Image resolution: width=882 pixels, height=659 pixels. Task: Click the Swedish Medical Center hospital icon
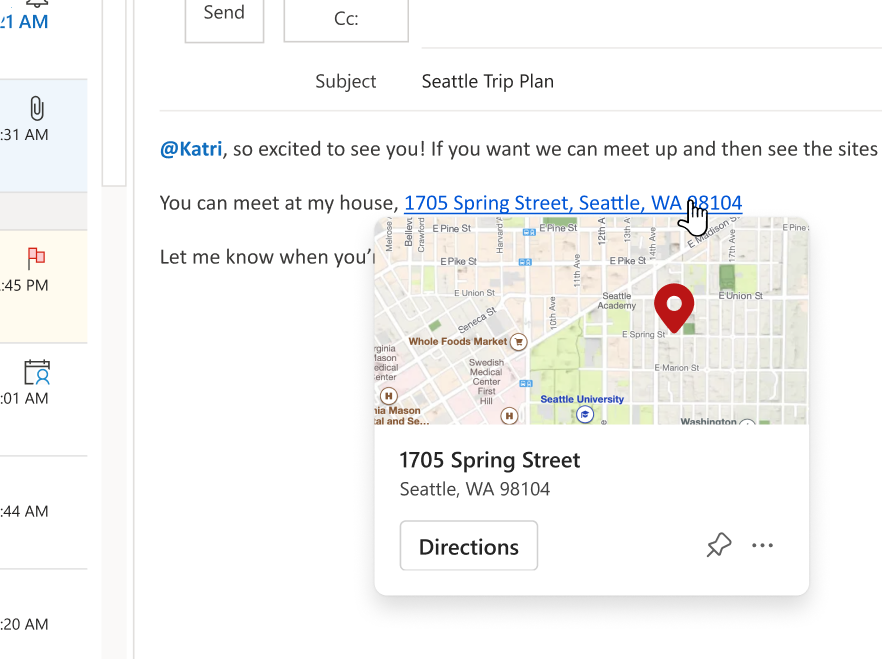[x=509, y=416]
